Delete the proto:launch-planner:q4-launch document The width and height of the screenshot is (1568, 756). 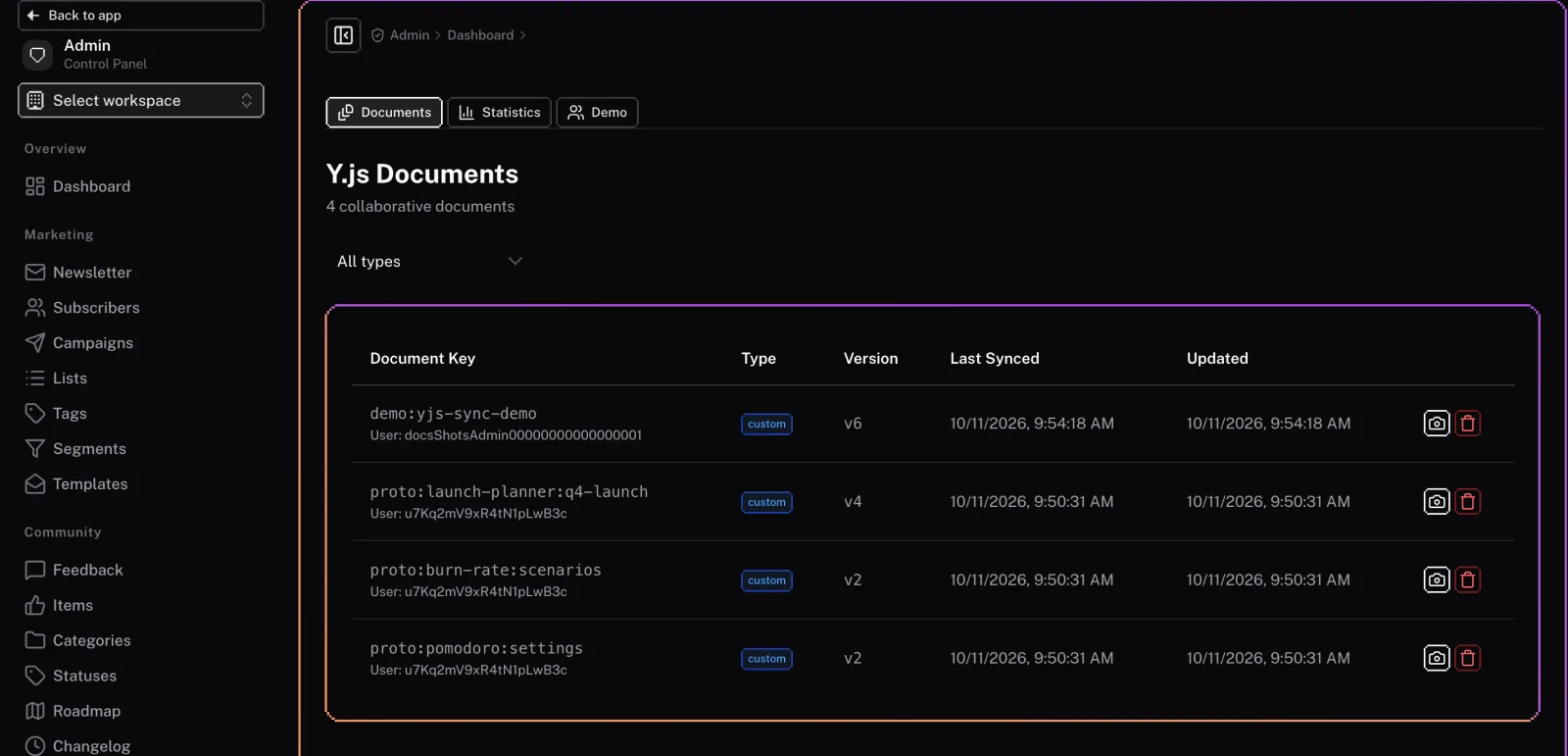[x=1467, y=502]
